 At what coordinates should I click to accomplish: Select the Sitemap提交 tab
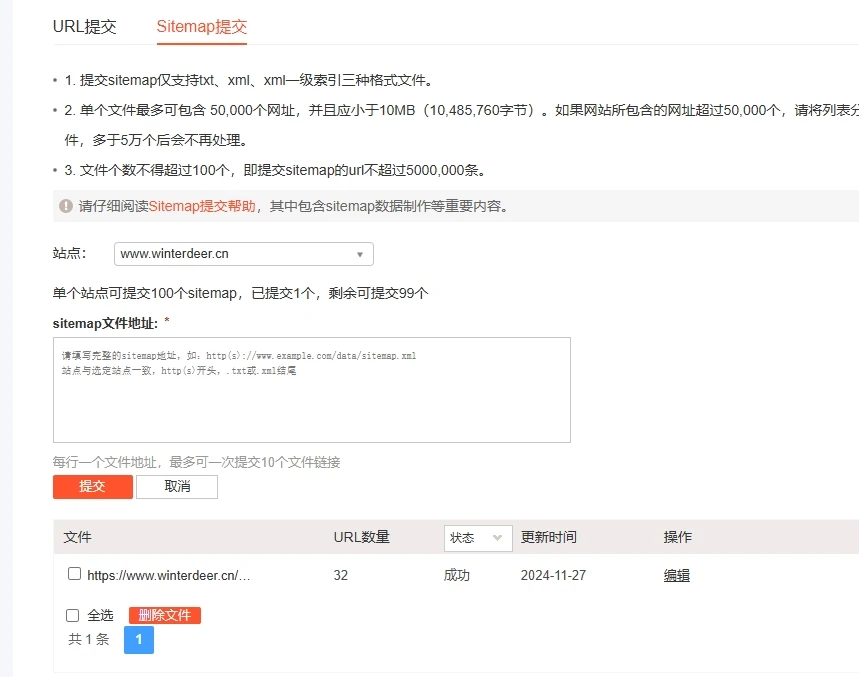201,27
